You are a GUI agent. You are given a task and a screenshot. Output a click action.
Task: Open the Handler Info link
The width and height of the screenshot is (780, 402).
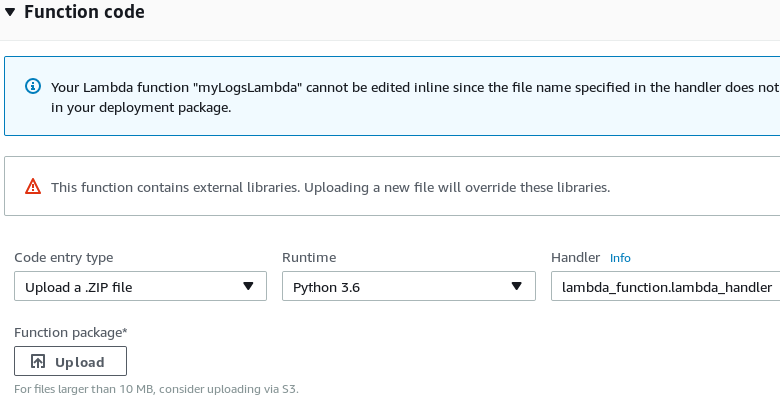[620, 258]
